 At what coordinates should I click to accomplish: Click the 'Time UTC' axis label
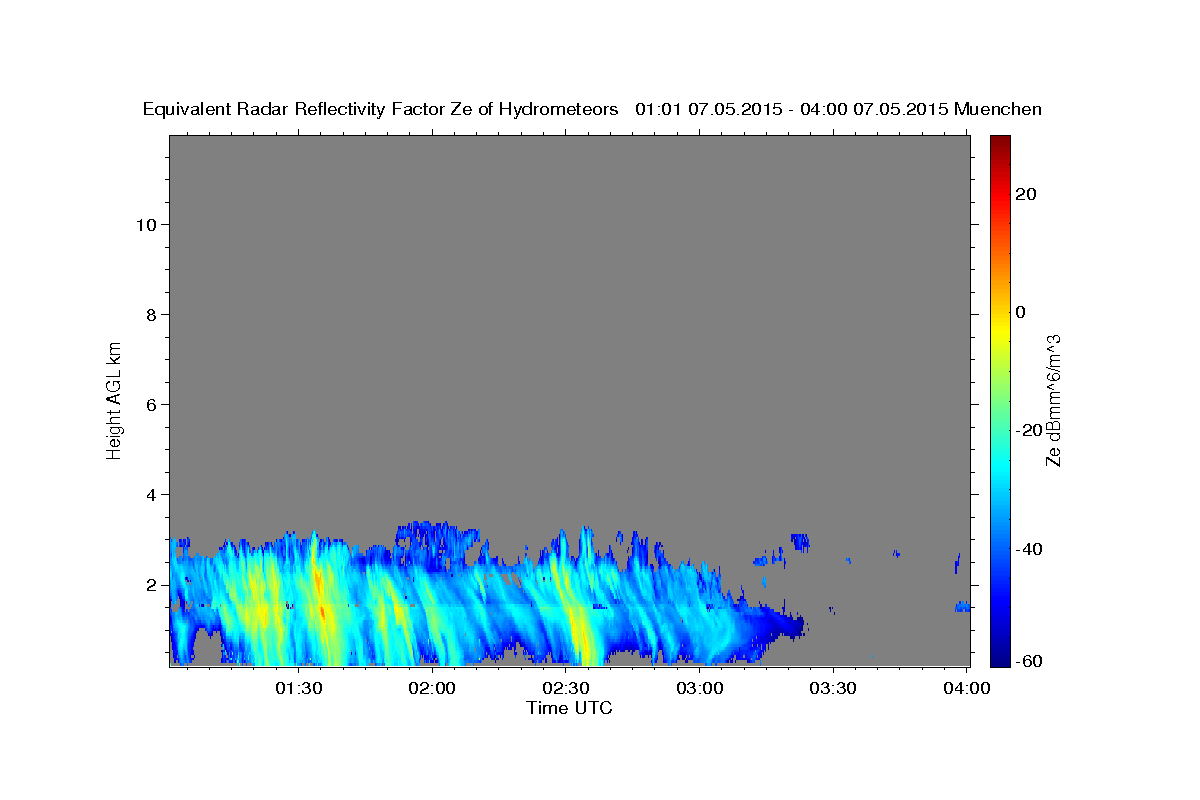pos(569,708)
